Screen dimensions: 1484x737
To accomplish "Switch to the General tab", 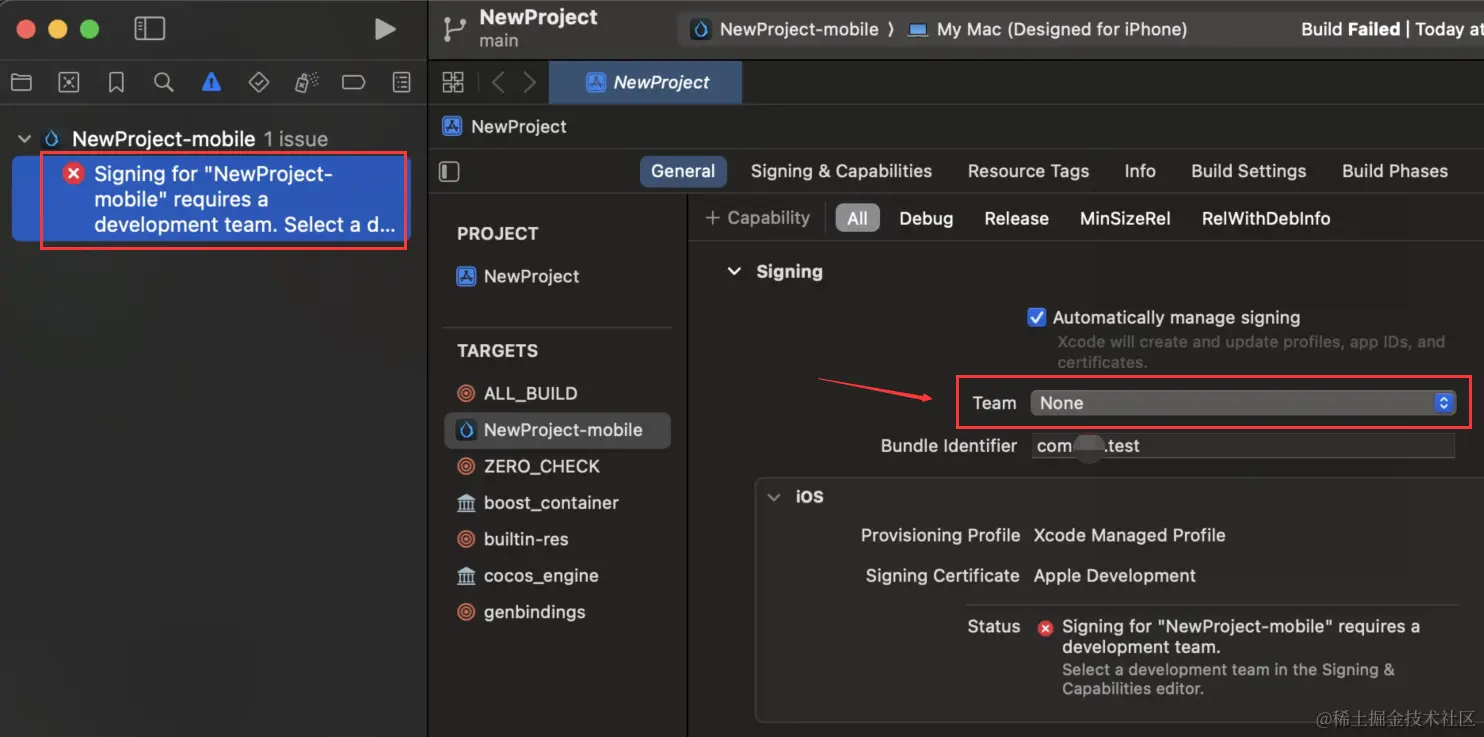I will [683, 171].
